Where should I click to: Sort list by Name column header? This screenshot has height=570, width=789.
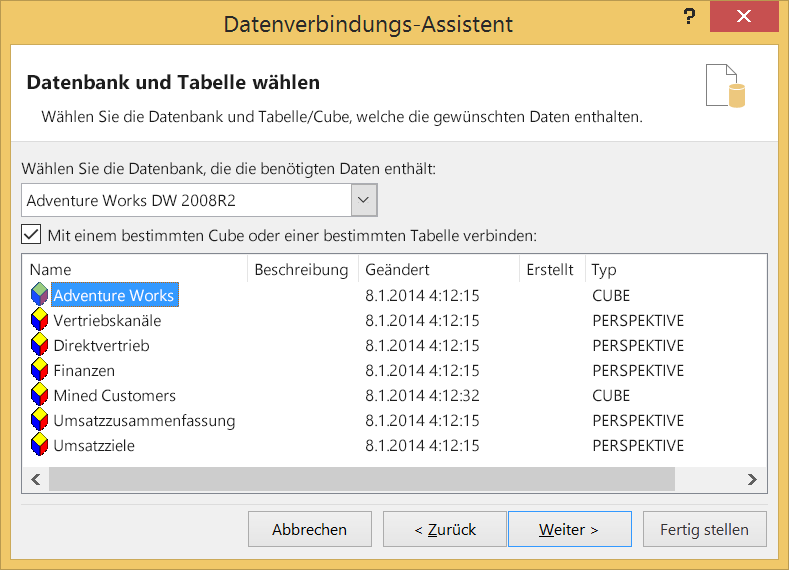[x=134, y=270]
